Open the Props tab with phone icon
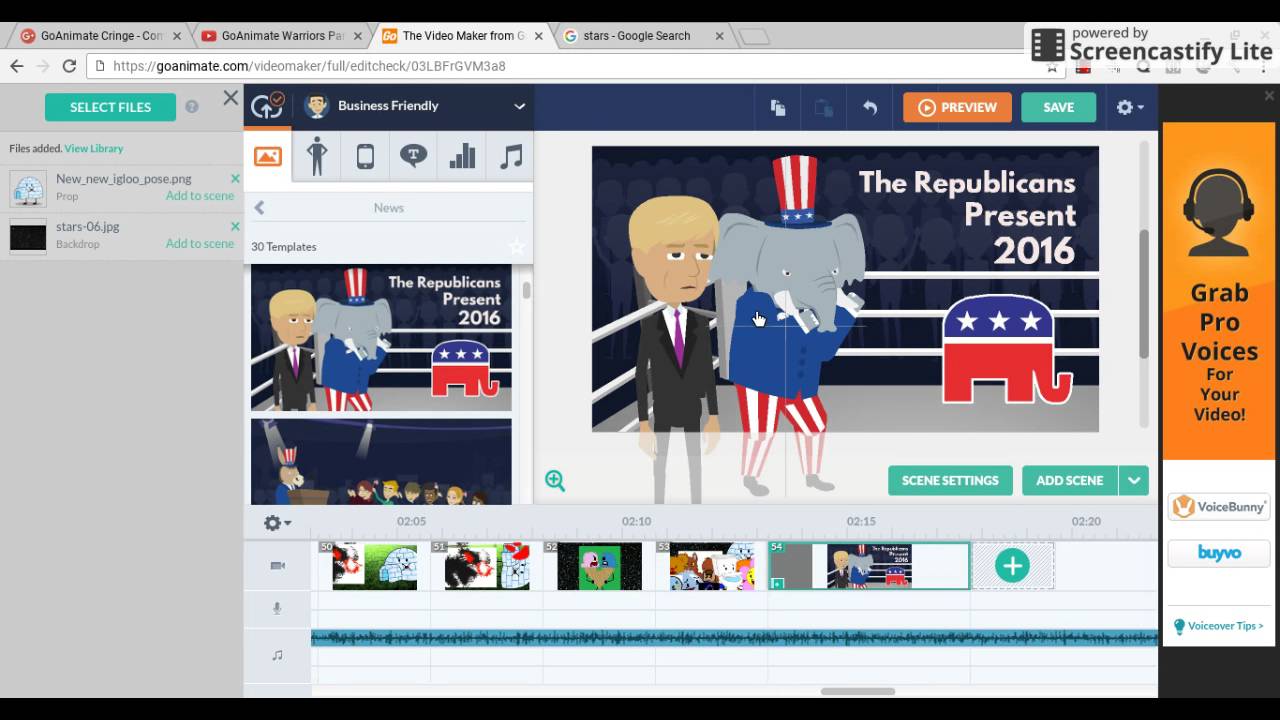Viewport: 1280px width, 720px height. tap(365, 157)
